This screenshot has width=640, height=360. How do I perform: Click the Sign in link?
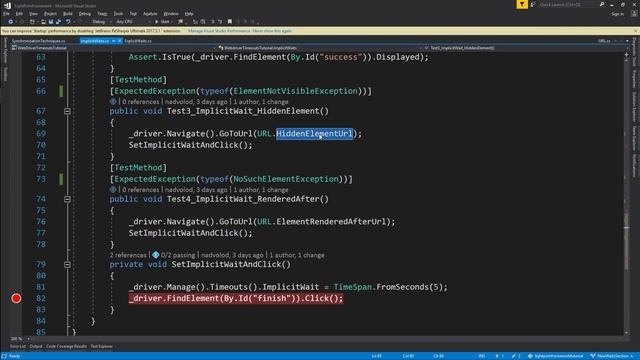coord(618,14)
